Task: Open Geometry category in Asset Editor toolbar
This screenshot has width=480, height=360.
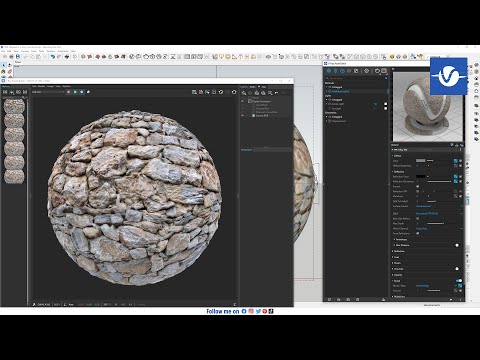Action: point(342,71)
